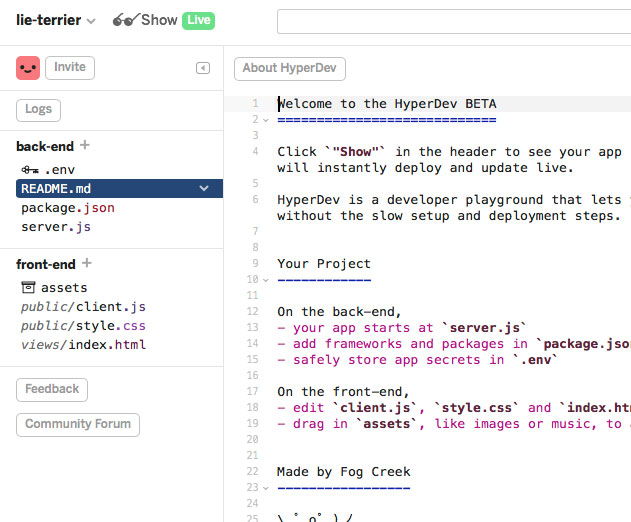Click the 'back-end' section heading

pyautogui.click(x=45, y=146)
